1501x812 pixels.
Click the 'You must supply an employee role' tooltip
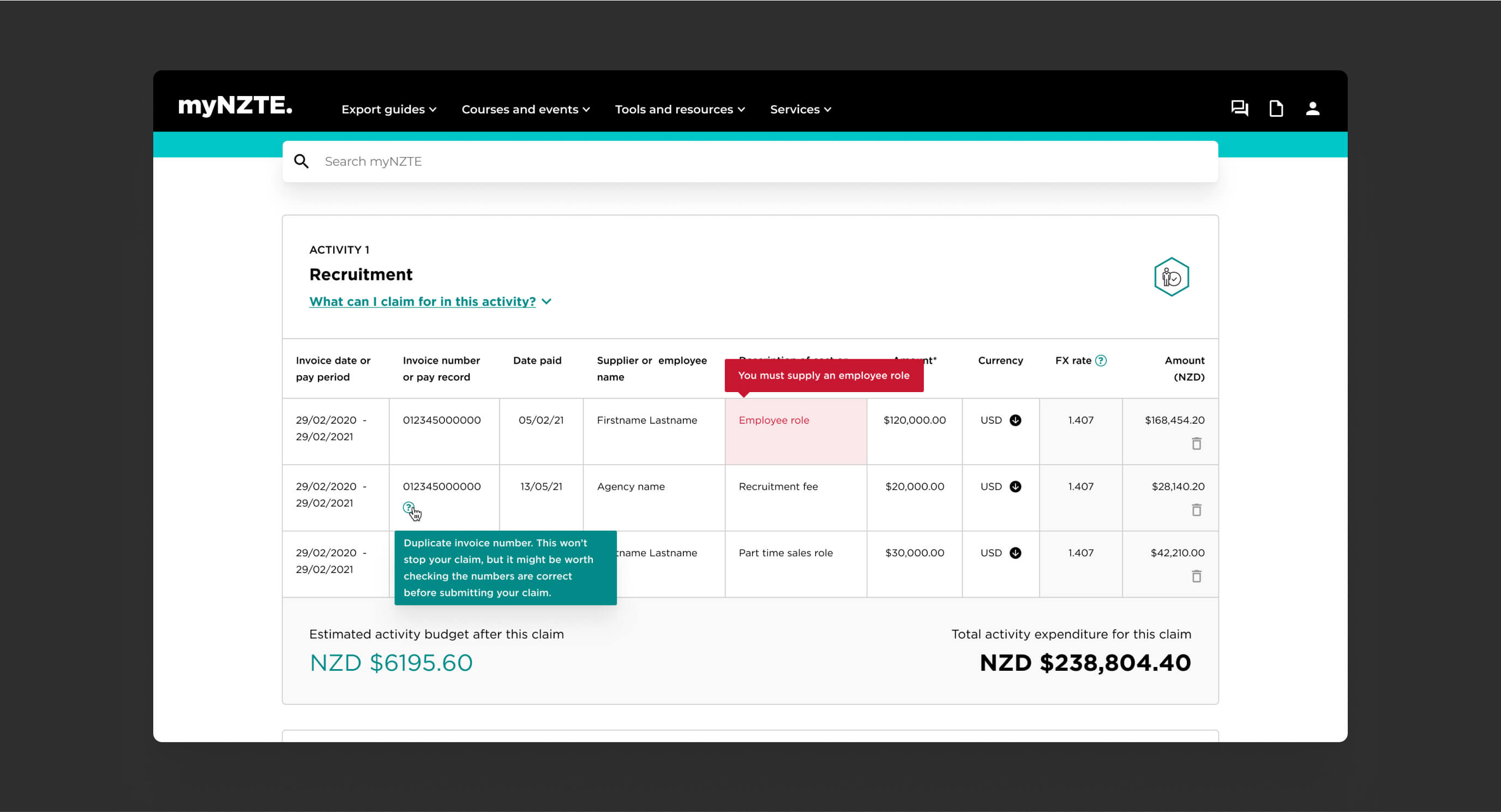(824, 376)
